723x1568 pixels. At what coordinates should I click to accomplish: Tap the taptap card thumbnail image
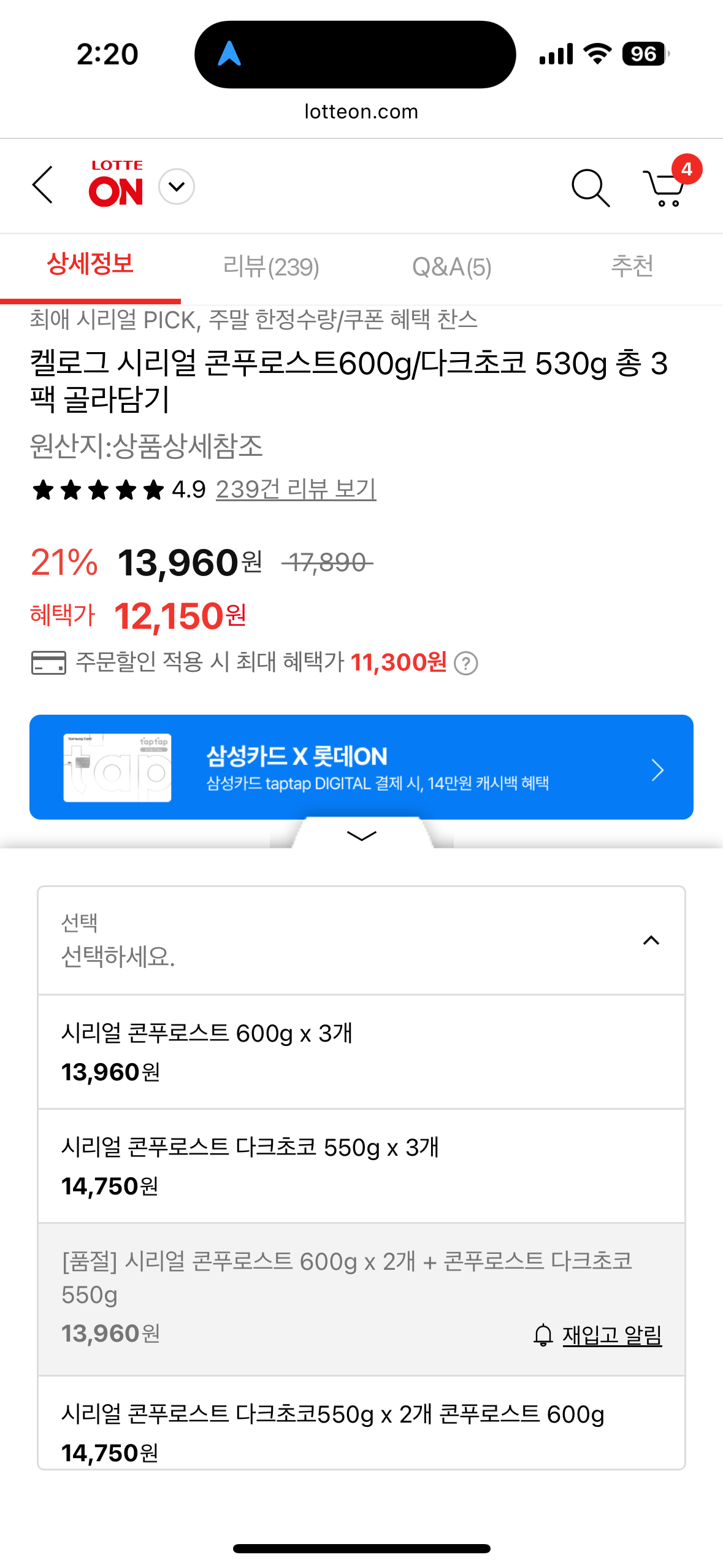pos(117,767)
